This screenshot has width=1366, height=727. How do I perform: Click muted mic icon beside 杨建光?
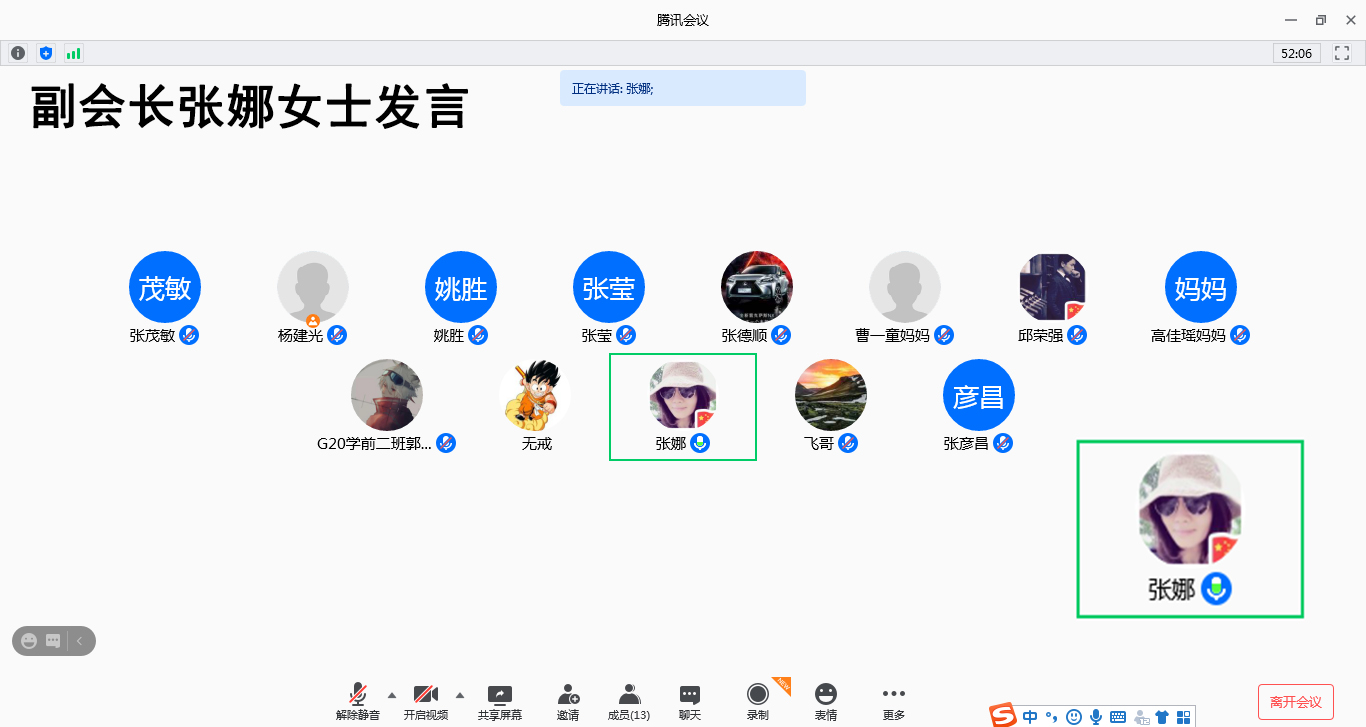337,335
